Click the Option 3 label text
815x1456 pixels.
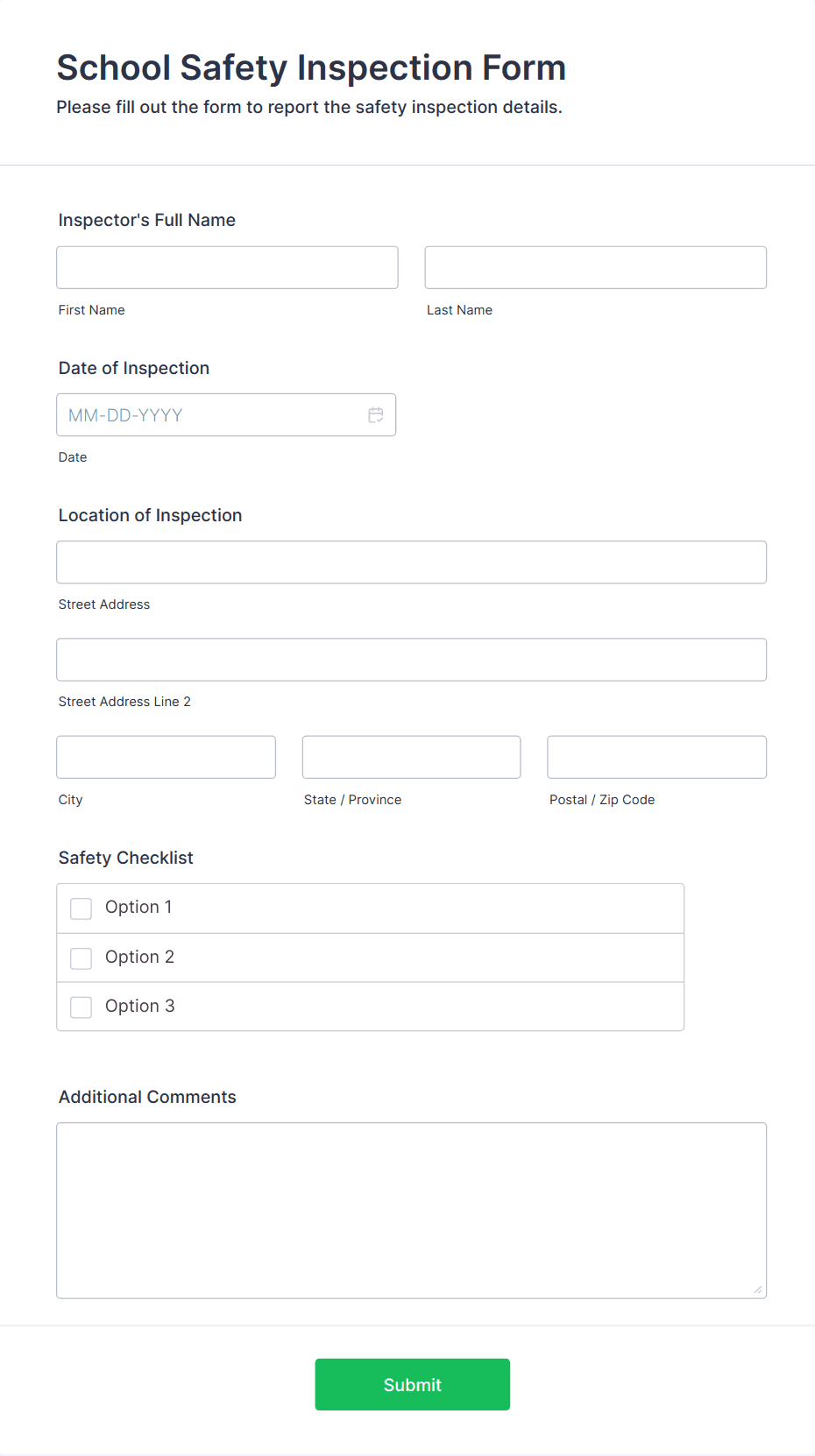click(139, 1006)
